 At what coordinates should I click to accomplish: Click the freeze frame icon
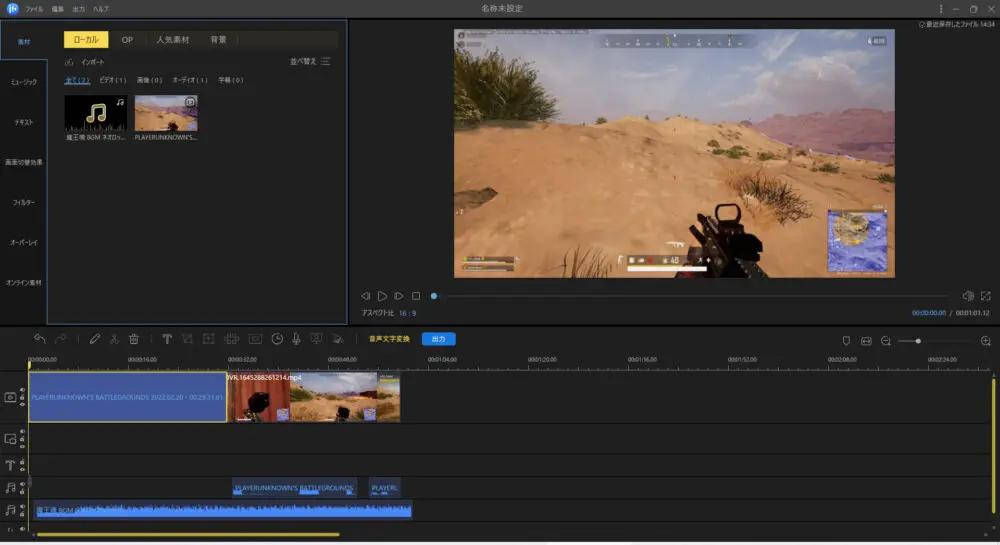pyautogui.click(x=255, y=339)
